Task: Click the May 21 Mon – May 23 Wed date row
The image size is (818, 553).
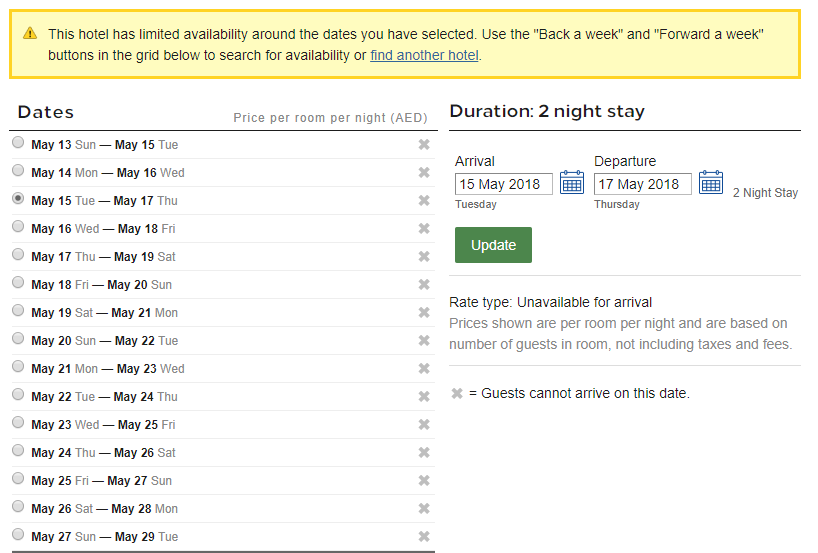Action: pyautogui.click(x=107, y=369)
